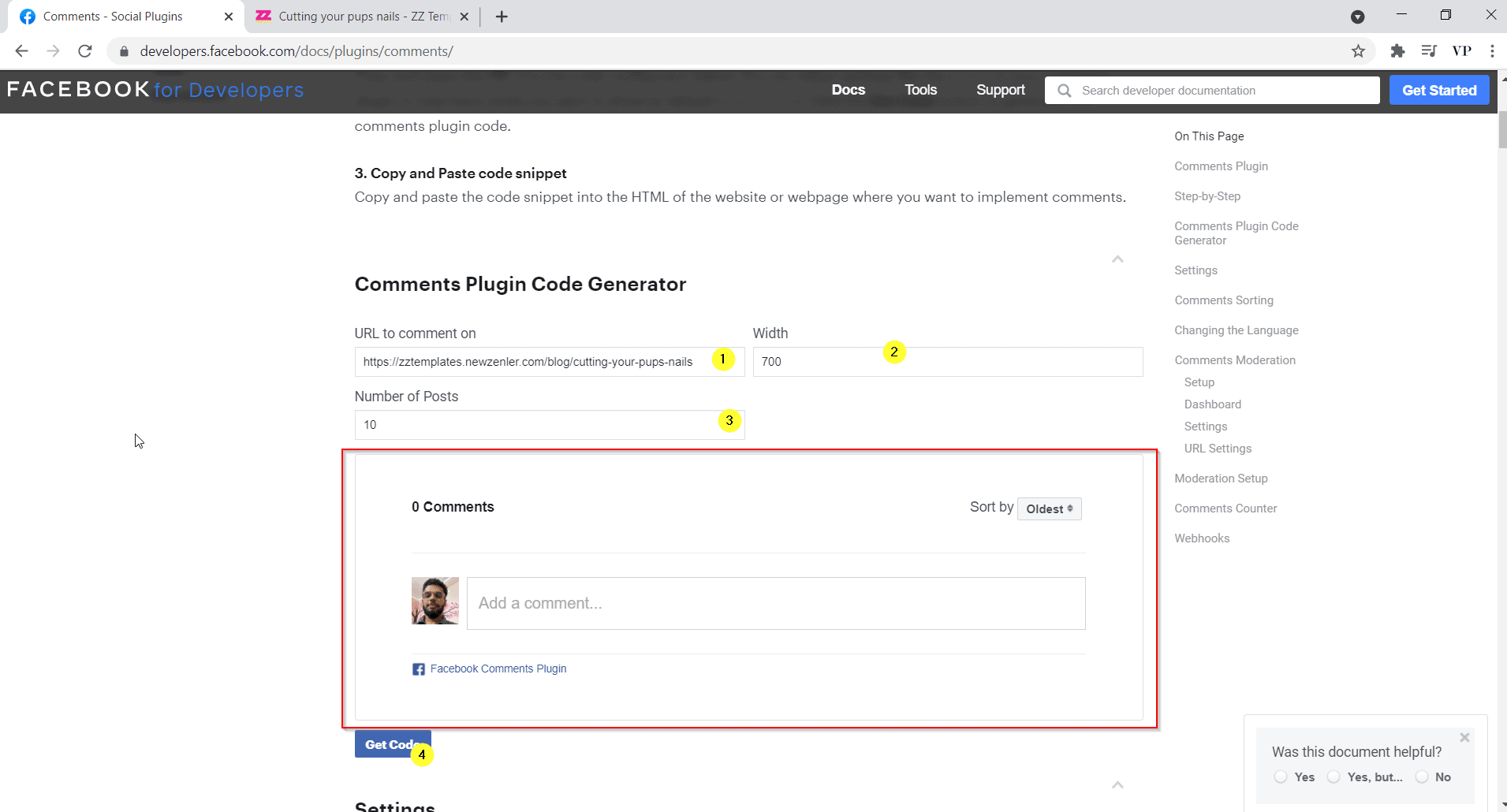1507x812 pixels.
Task: Select the "Yes" feedback radio button
Action: pos(1280,777)
